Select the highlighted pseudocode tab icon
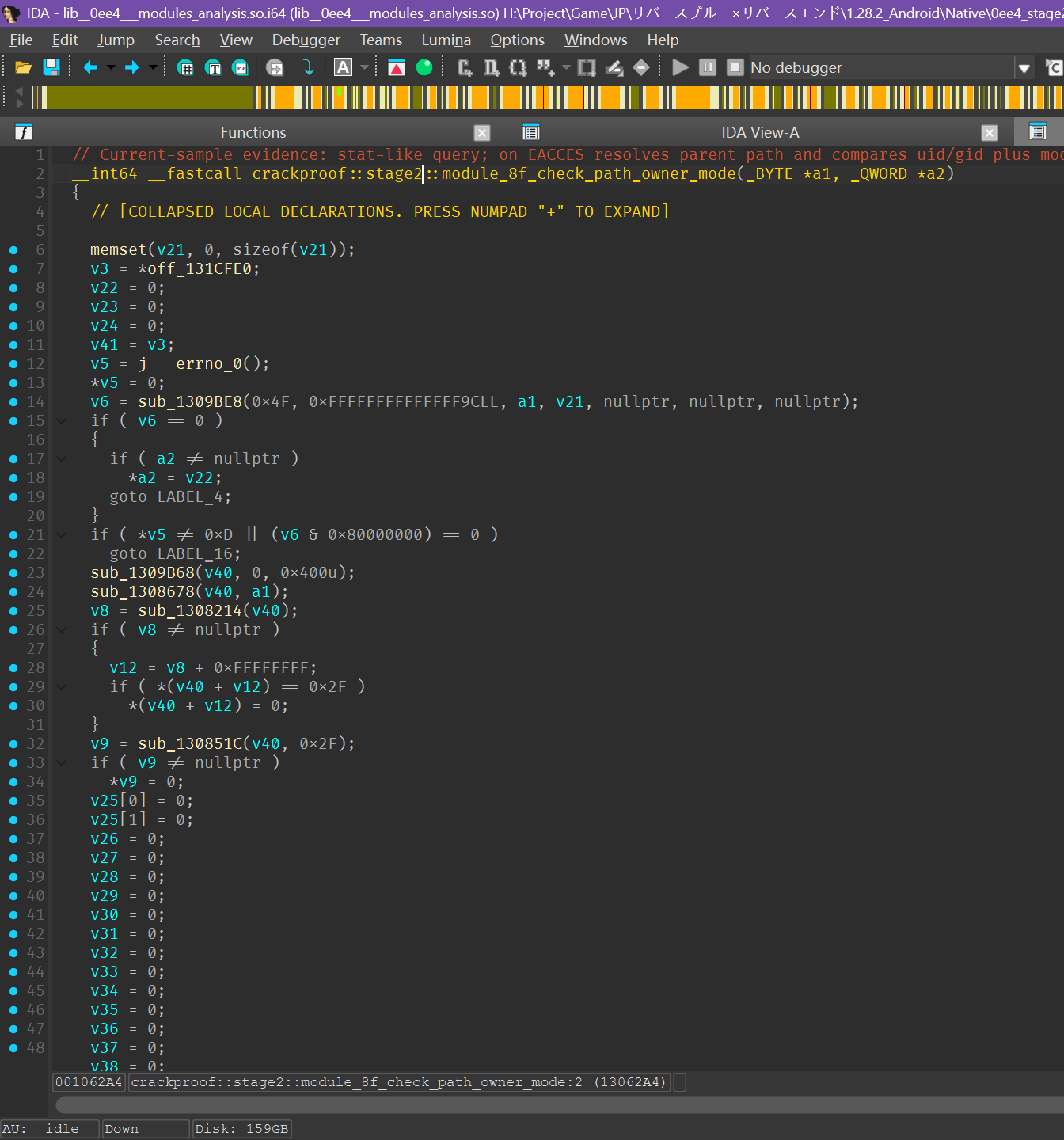The width and height of the screenshot is (1064, 1140). point(1038,131)
